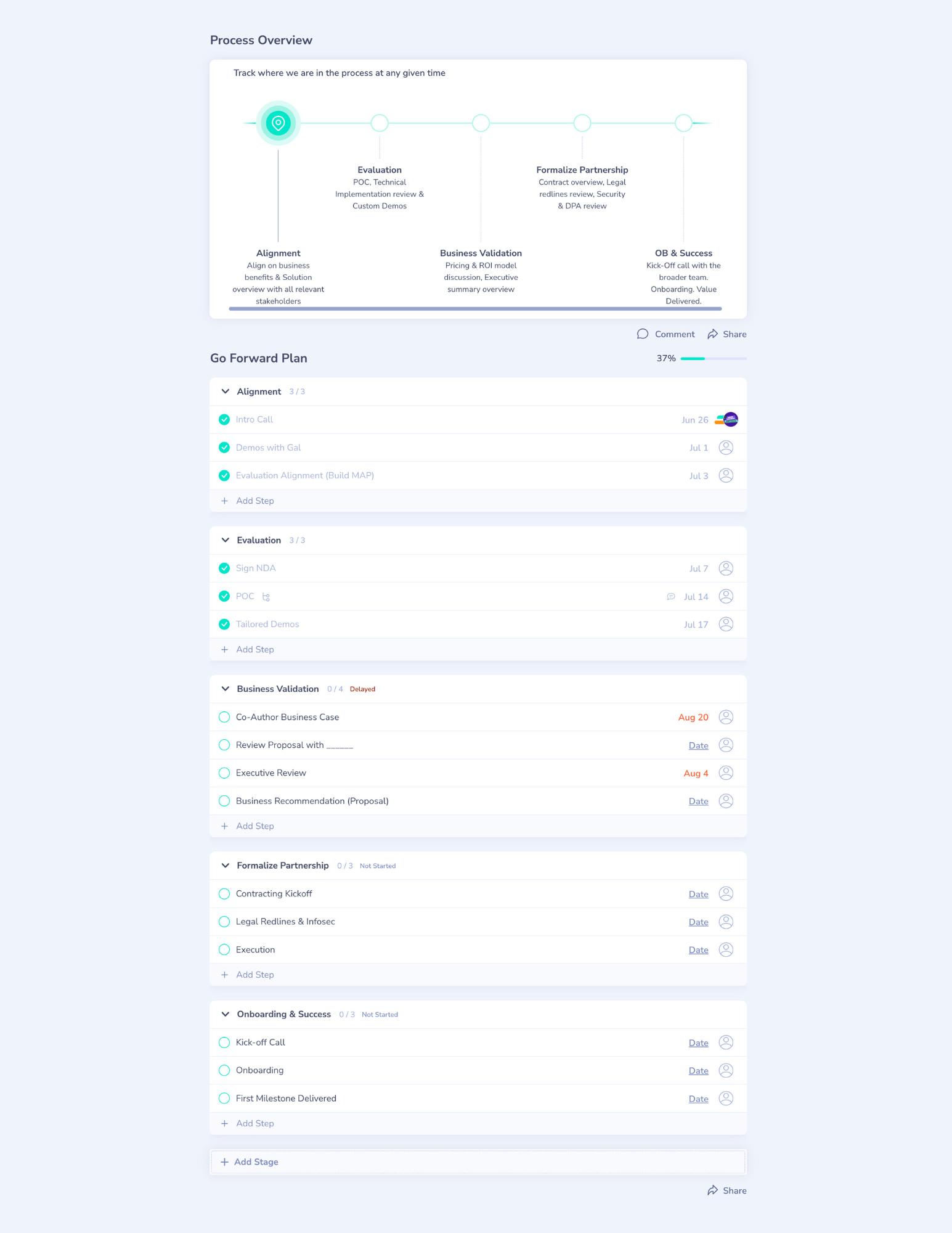Screen dimensions: 952x1233
Task: Set the Date for Contracting Kickoff
Action: [699, 895]
